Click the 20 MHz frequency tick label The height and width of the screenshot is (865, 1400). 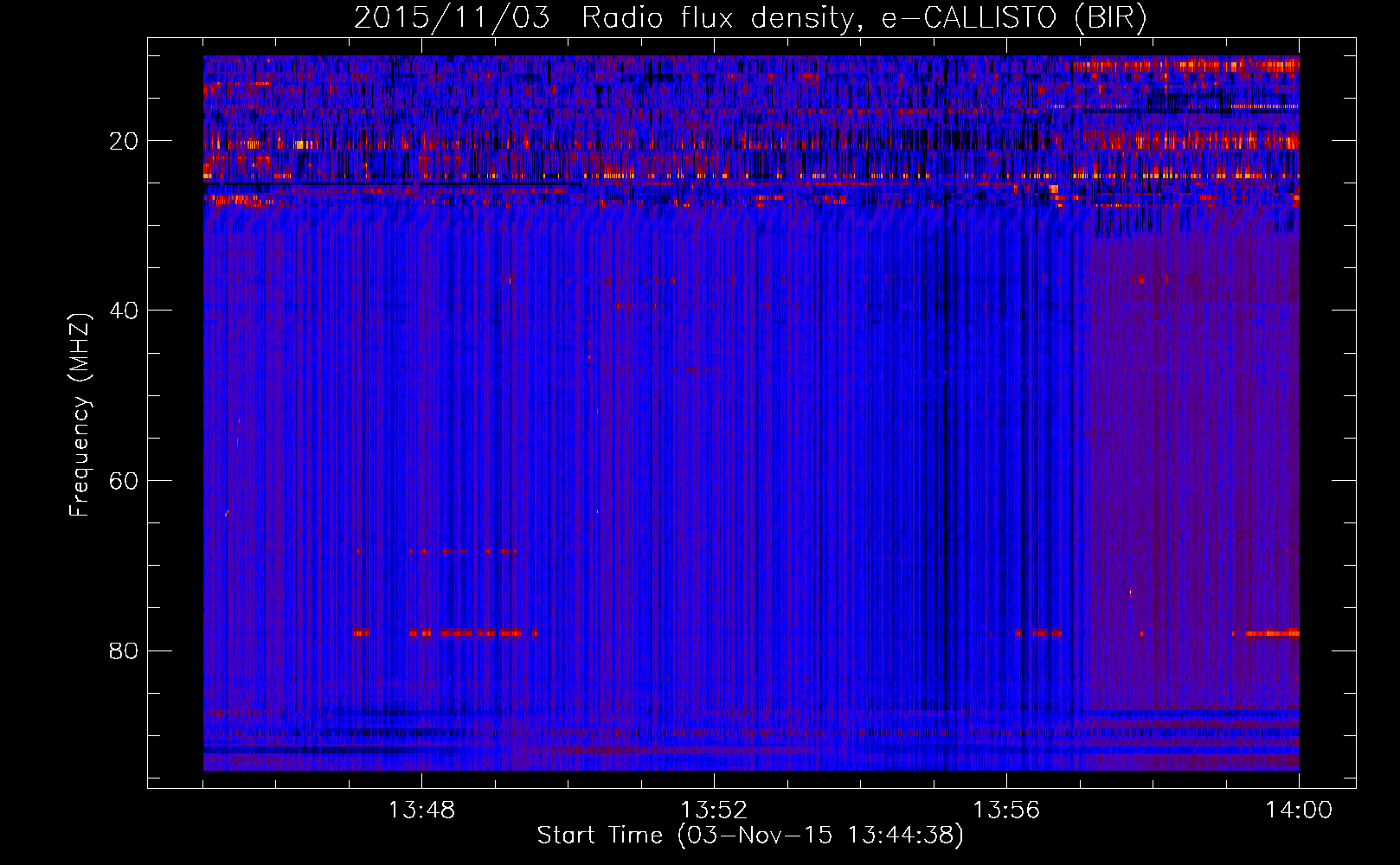coord(125,141)
